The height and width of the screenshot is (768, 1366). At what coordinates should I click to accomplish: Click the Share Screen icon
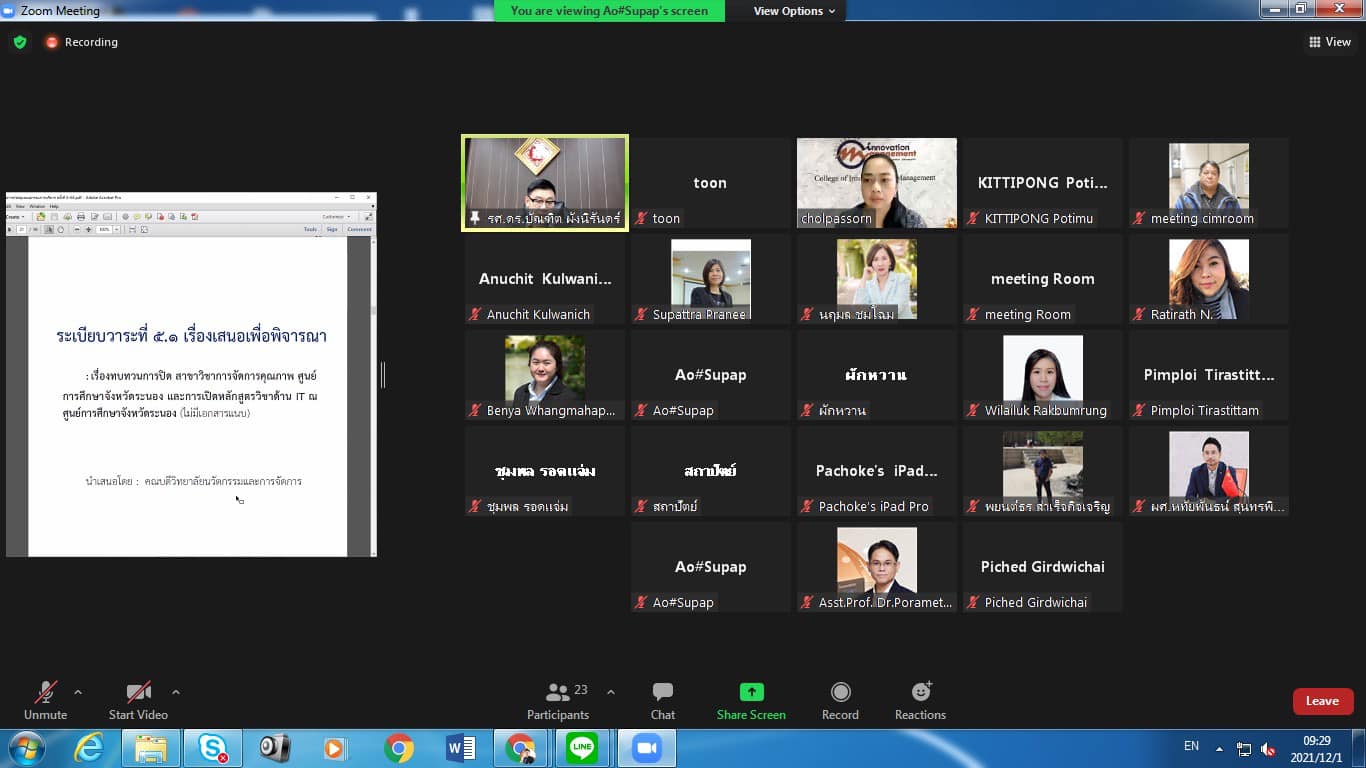(751, 700)
